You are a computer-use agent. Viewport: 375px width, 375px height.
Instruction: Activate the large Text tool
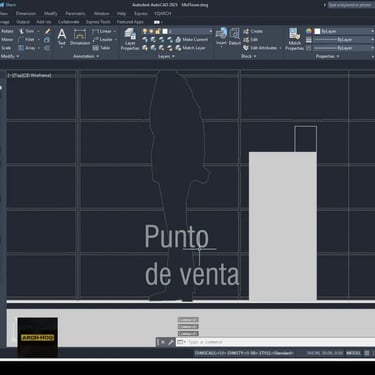62,37
